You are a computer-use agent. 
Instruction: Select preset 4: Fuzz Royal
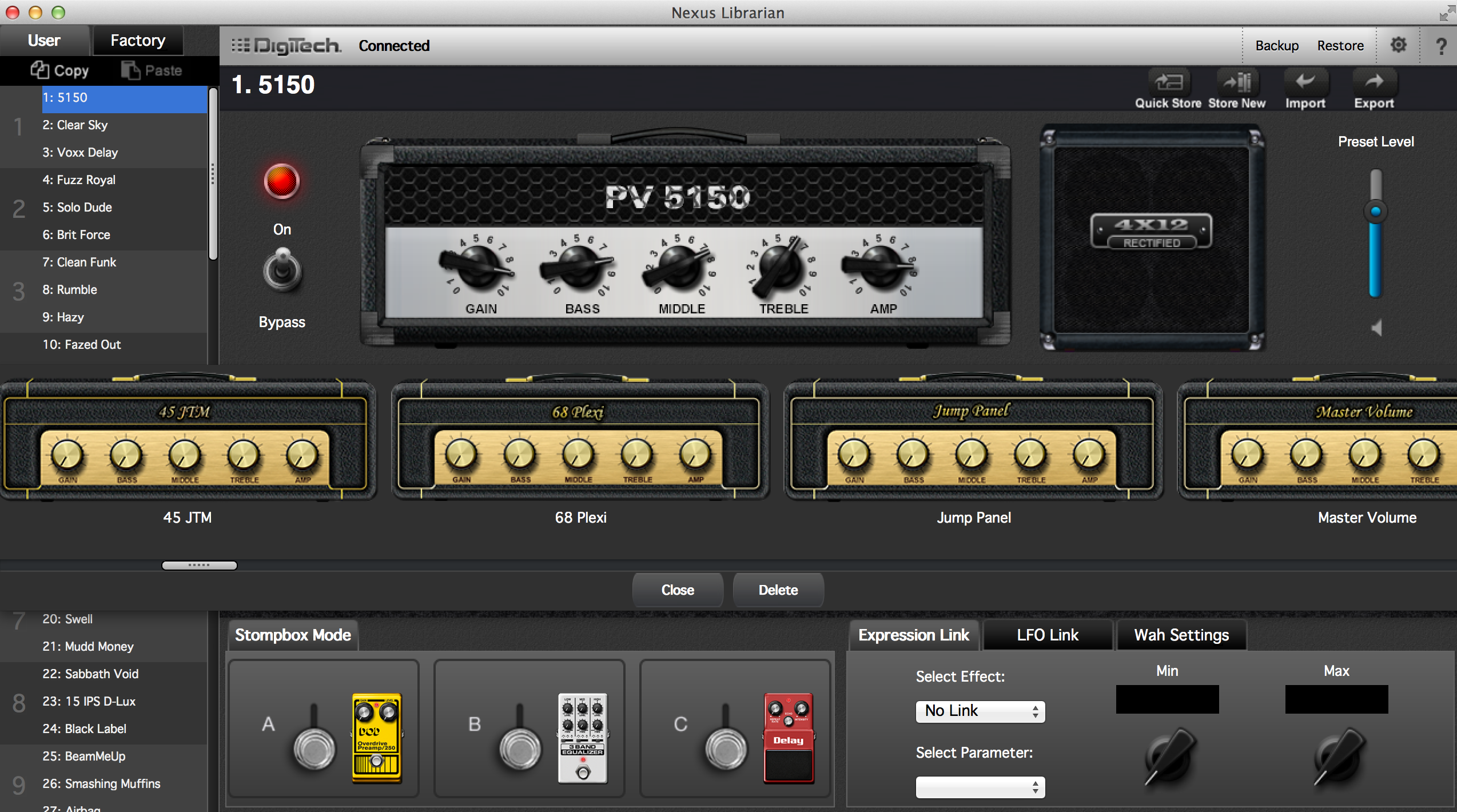pyautogui.click(x=124, y=180)
